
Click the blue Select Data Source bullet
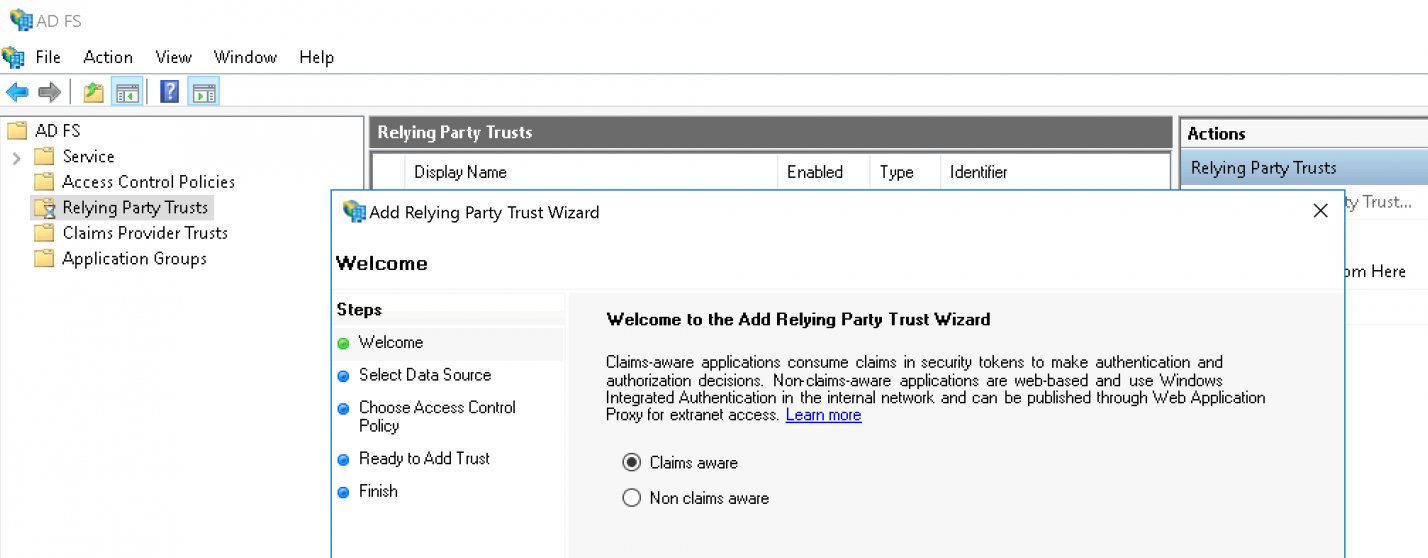click(344, 376)
